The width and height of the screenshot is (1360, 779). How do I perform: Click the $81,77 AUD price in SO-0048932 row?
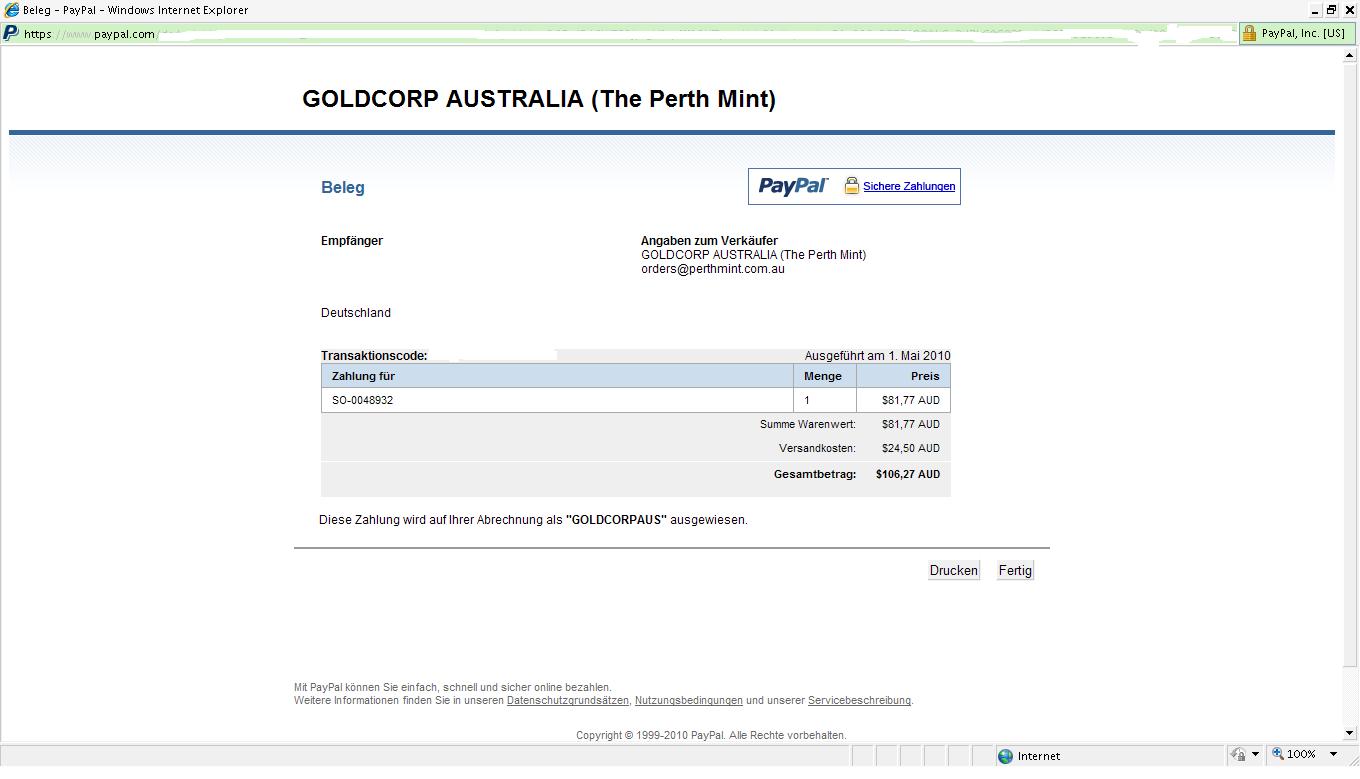[911, 400]
